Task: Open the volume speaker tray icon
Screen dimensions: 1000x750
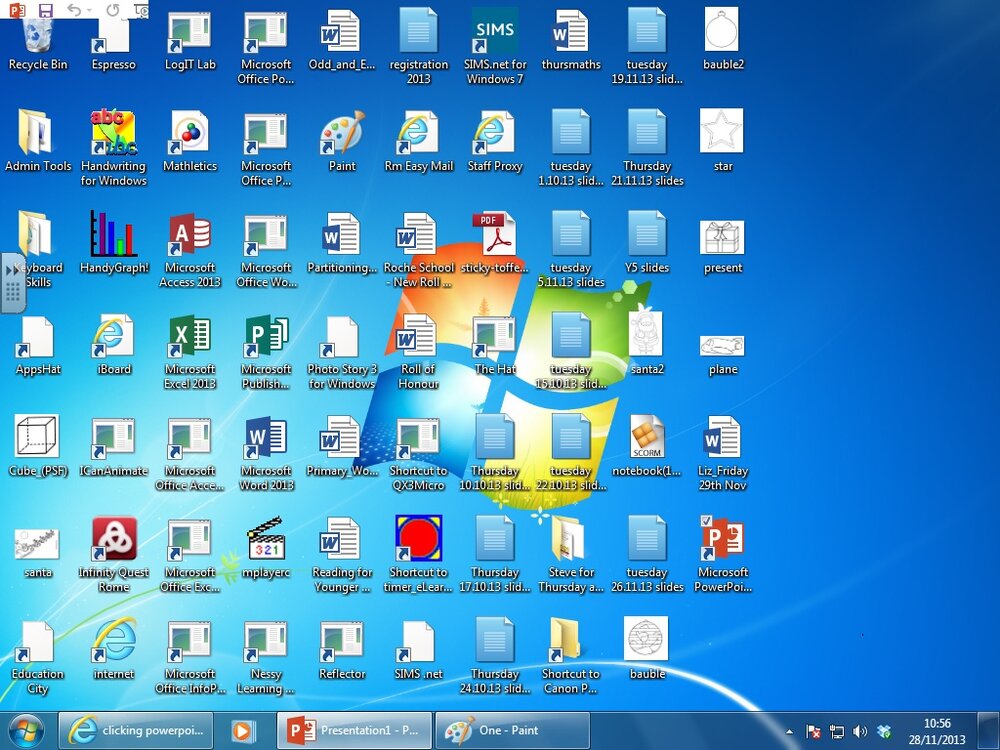Action: click(860, 732)
